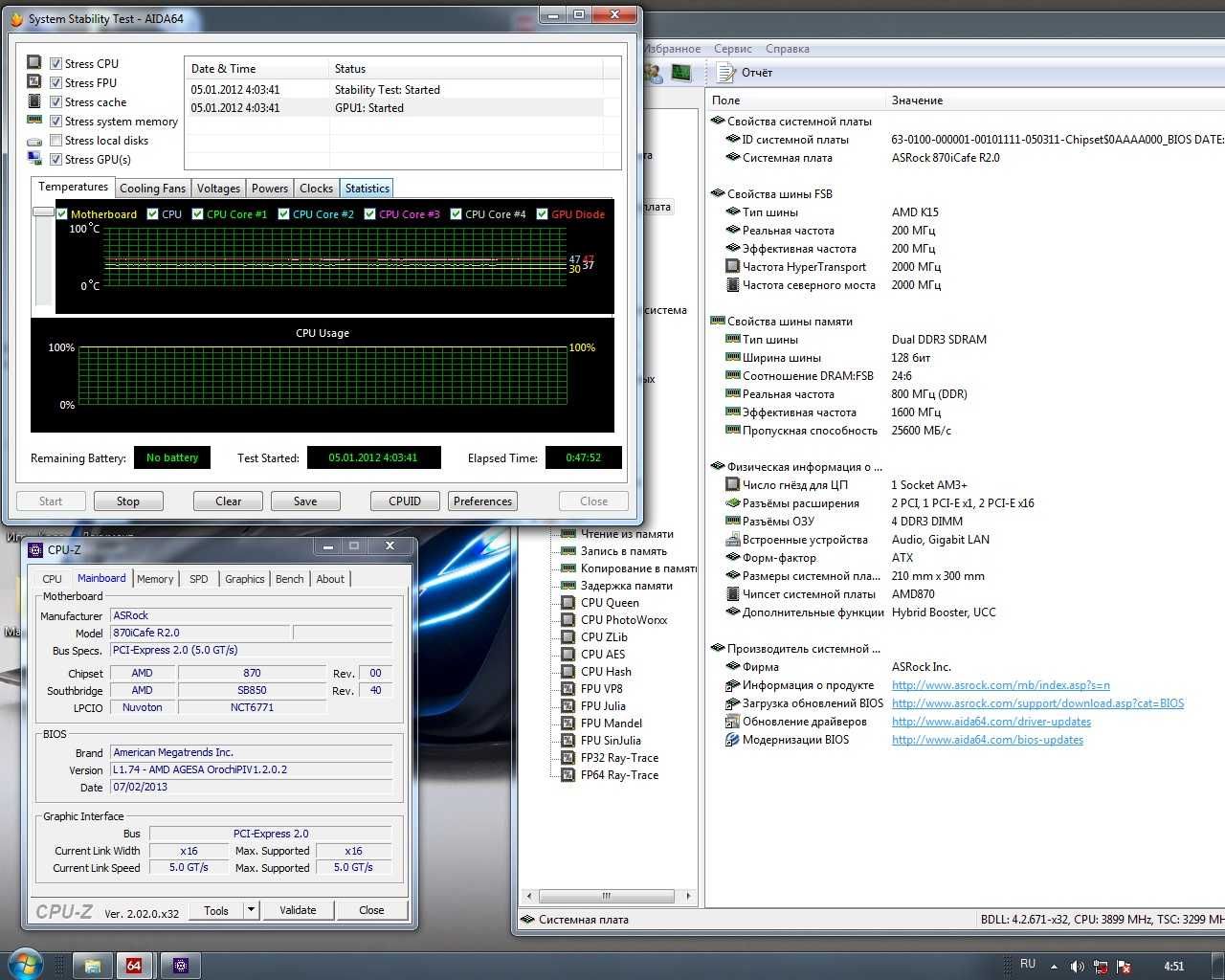1225x980 pixels.
Task: Switch to CPU-Z taskbar button
Action: coord(181,966)
